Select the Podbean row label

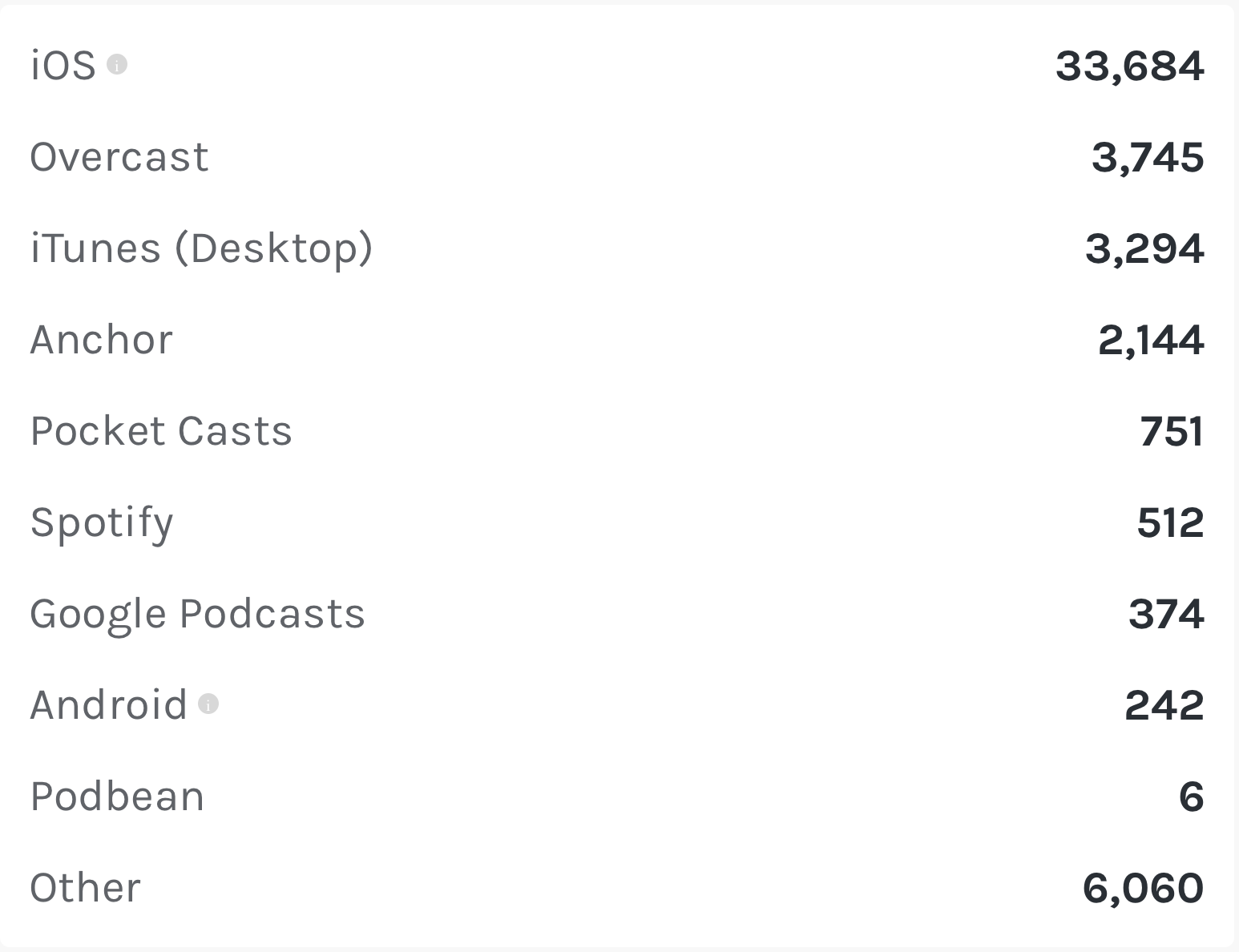(x=117, y=797)
